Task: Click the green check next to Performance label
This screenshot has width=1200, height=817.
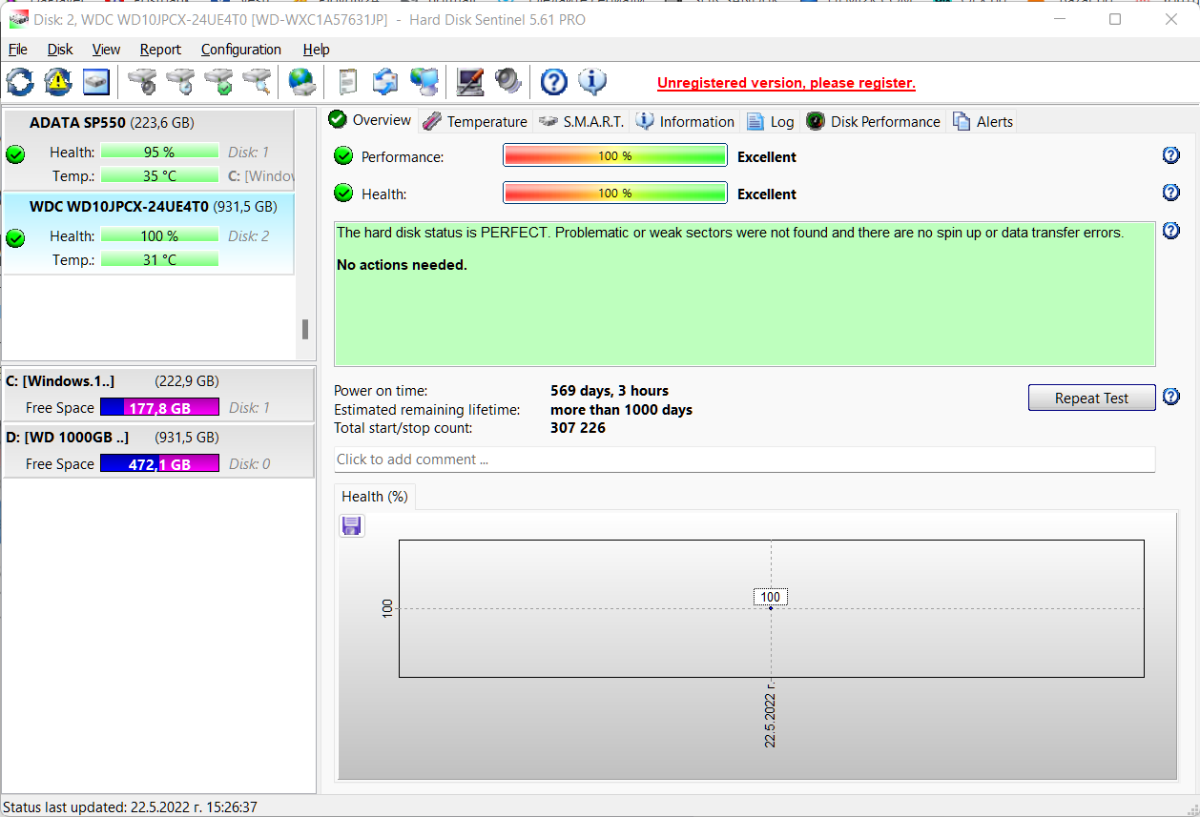Action: coord(343,156)
